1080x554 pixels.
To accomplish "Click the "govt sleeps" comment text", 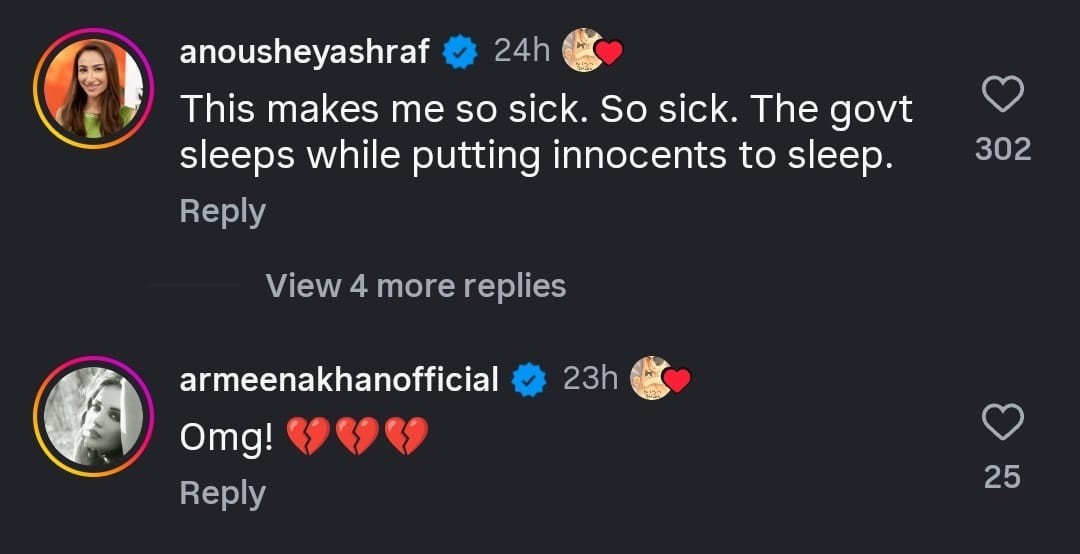I will click(x=545, y=133).
